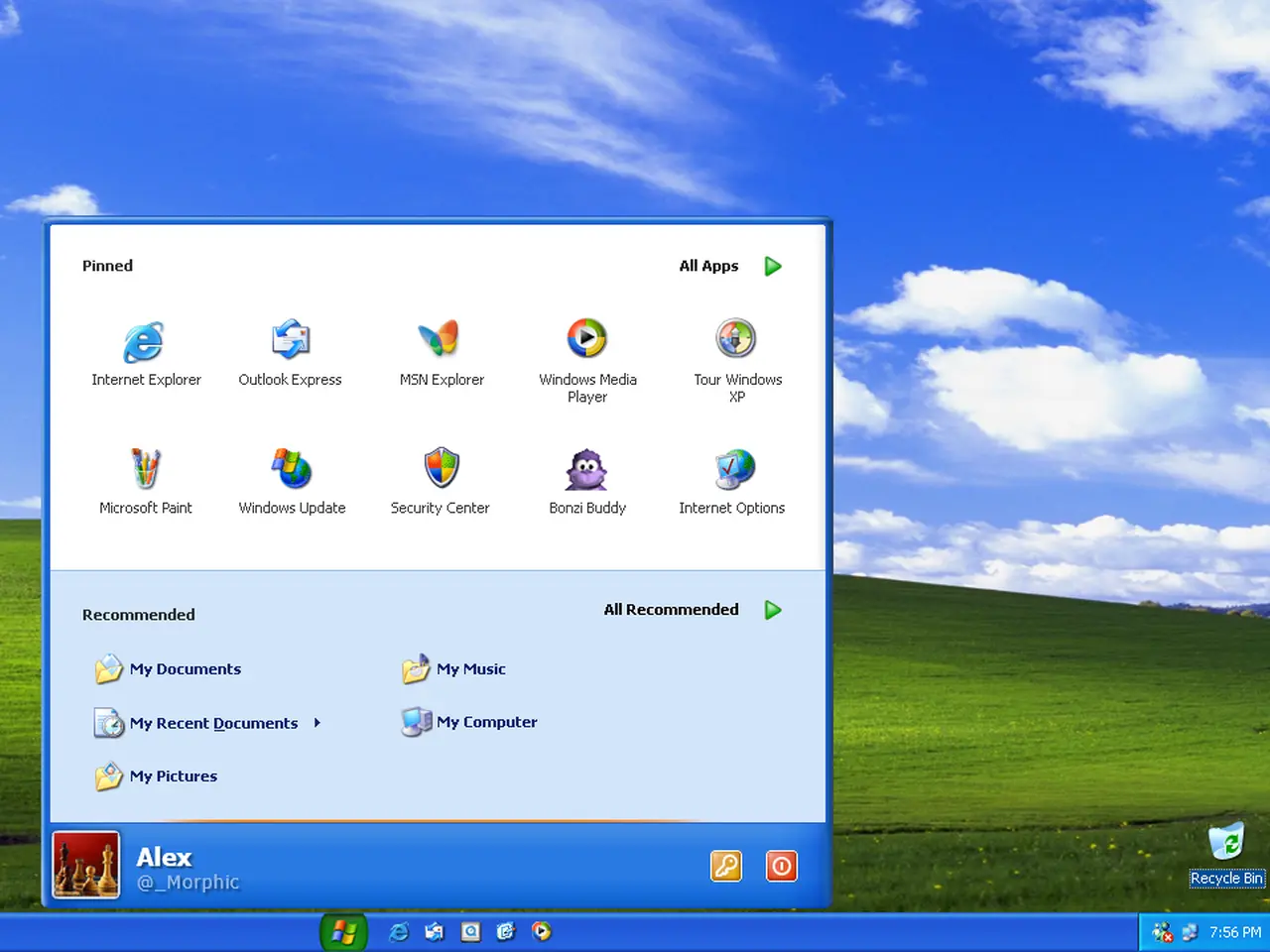Screen dimensions: 1270x952
Task: Open Internet Explorer from pinned apps
Action: point(145,343)
